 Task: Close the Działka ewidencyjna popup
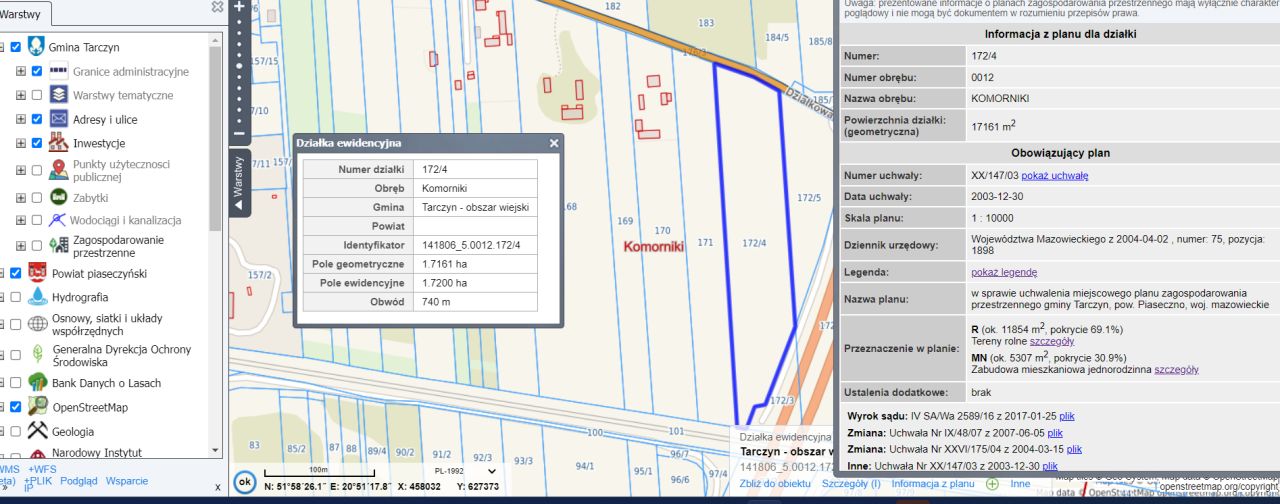554,143
